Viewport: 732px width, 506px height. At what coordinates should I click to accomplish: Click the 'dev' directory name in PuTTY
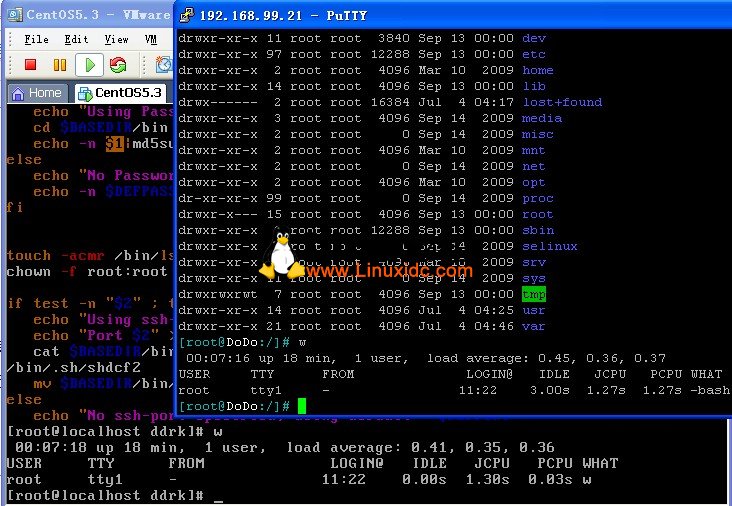point(534,38)
